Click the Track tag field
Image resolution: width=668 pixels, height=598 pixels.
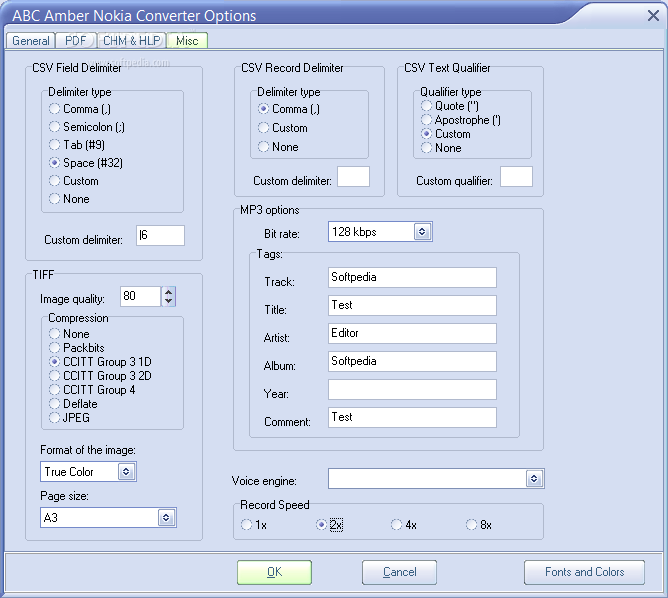click(412, 277)
